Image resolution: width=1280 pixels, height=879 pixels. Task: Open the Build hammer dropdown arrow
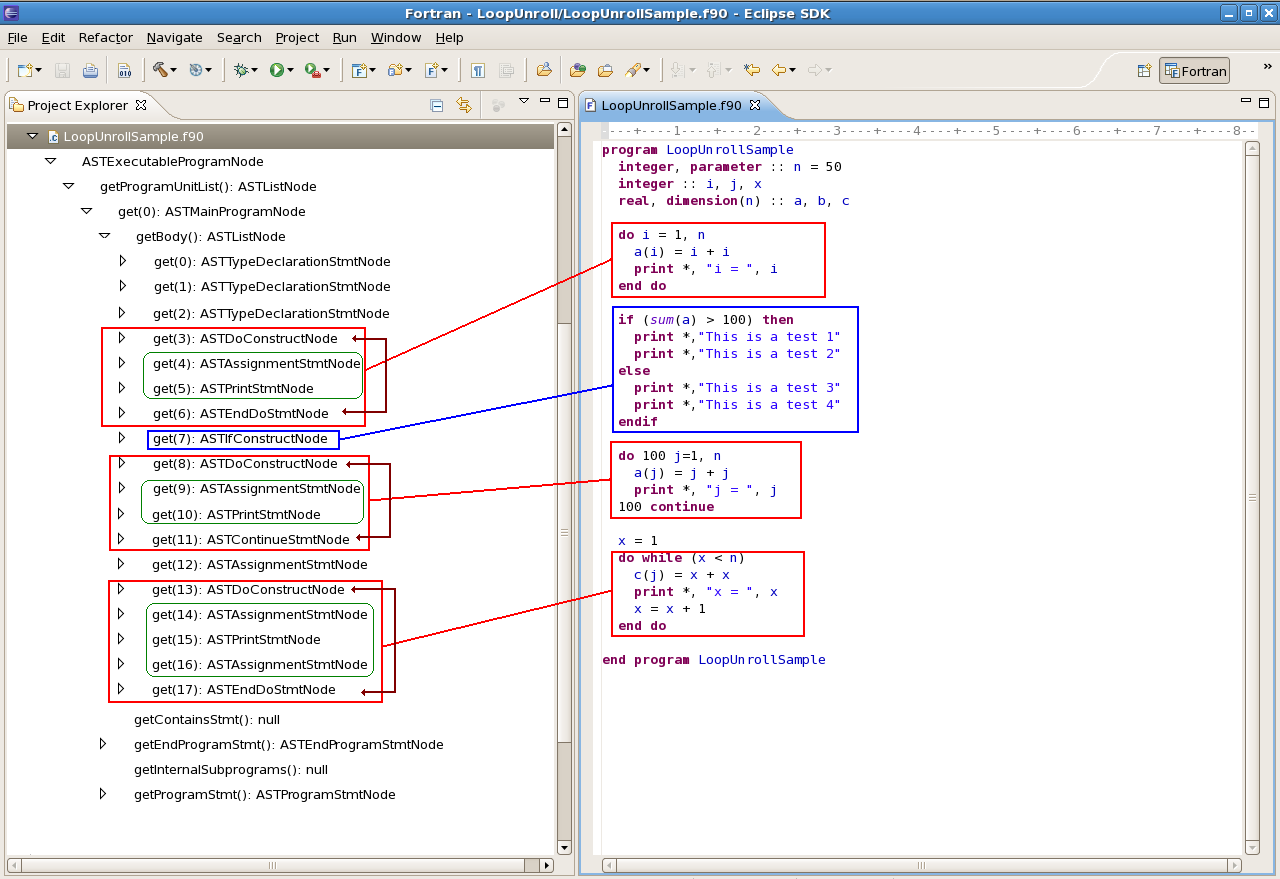pyautogui.click(x=173, y=70)
